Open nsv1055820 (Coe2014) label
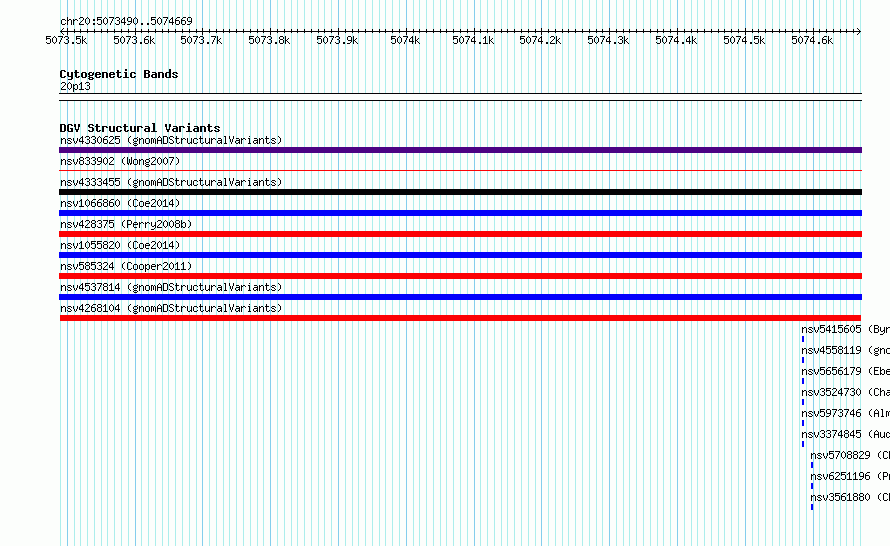The image size is (890, 546). (x=120, y=245)
